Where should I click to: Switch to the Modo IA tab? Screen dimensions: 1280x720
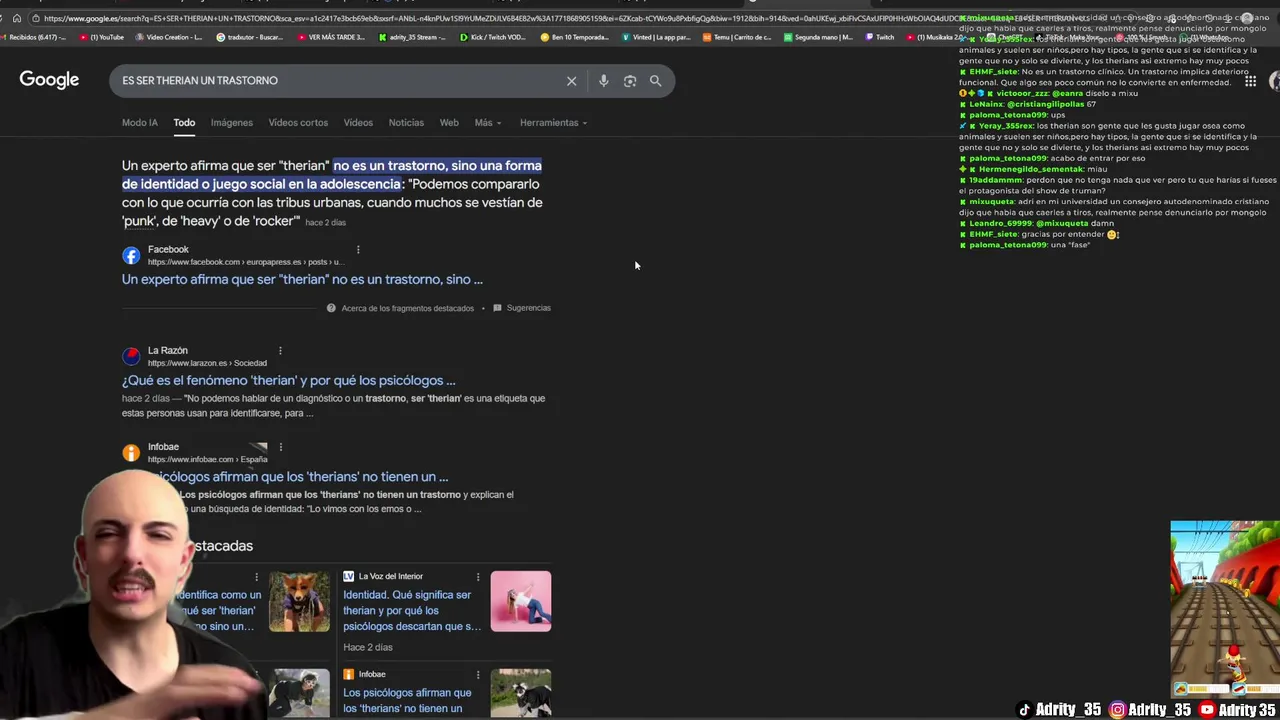(x=140, y=123)
